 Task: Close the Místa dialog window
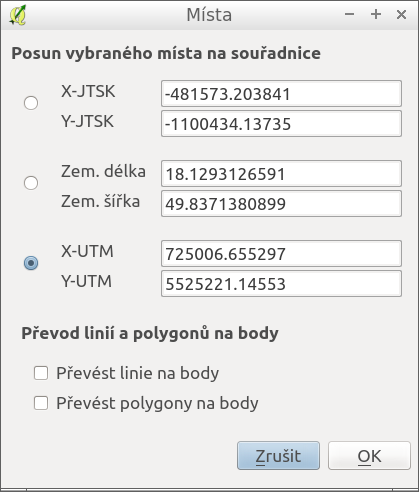pyautogui.click(x=401, y=14)
